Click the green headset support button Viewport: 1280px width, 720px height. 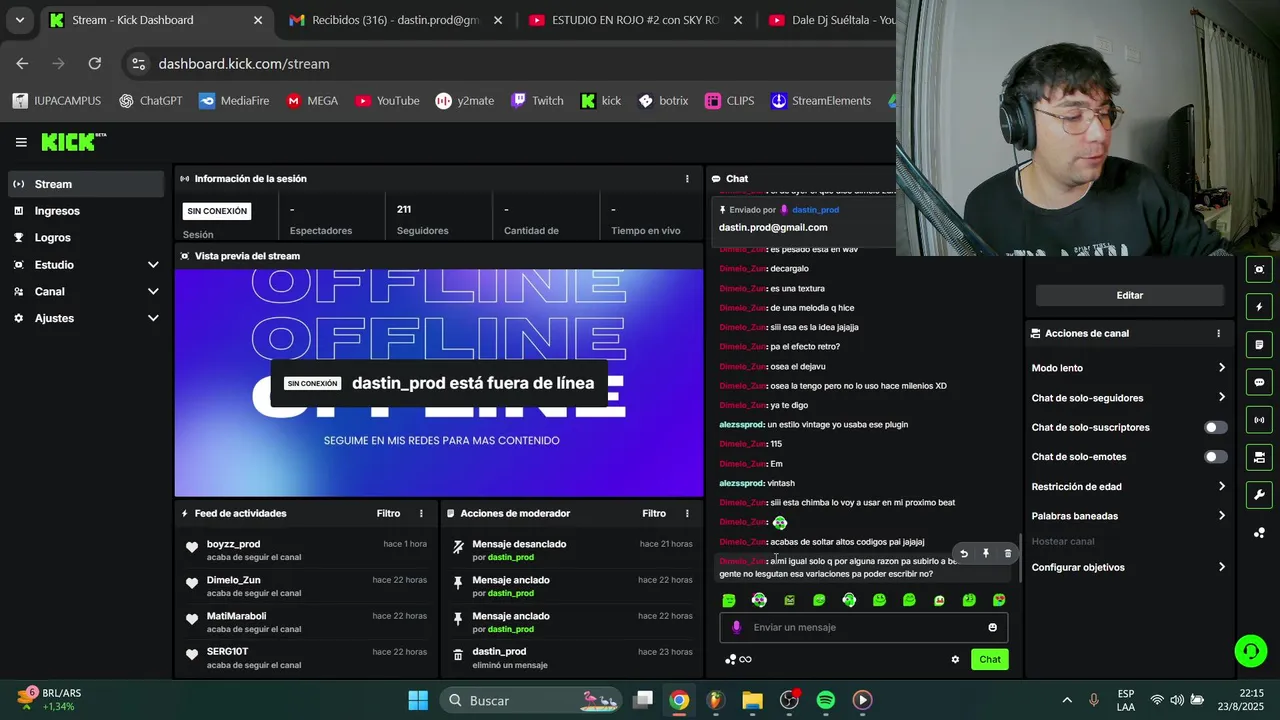click(x=1250, y=651)
